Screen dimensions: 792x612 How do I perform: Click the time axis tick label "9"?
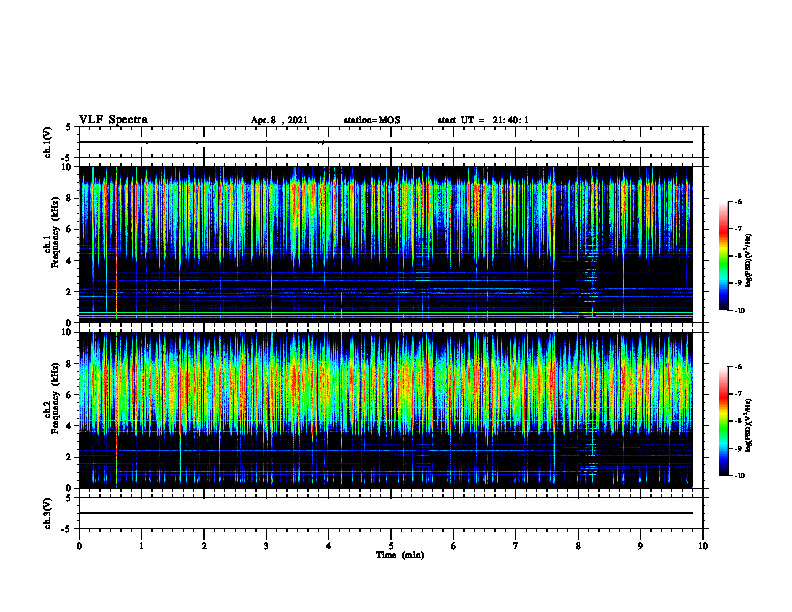[x=640, y=546]
